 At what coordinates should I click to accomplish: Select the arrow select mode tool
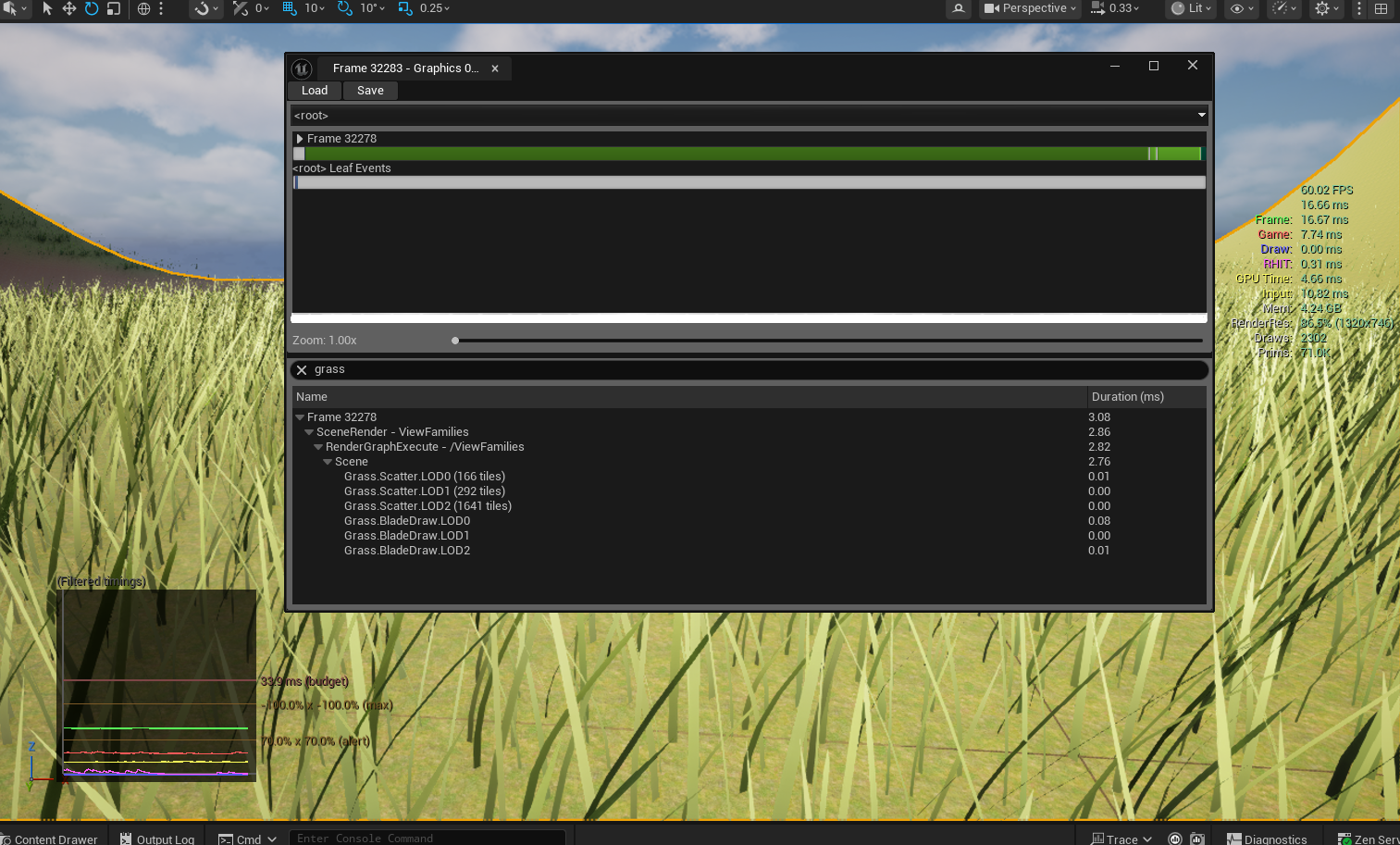coord(47,8)
